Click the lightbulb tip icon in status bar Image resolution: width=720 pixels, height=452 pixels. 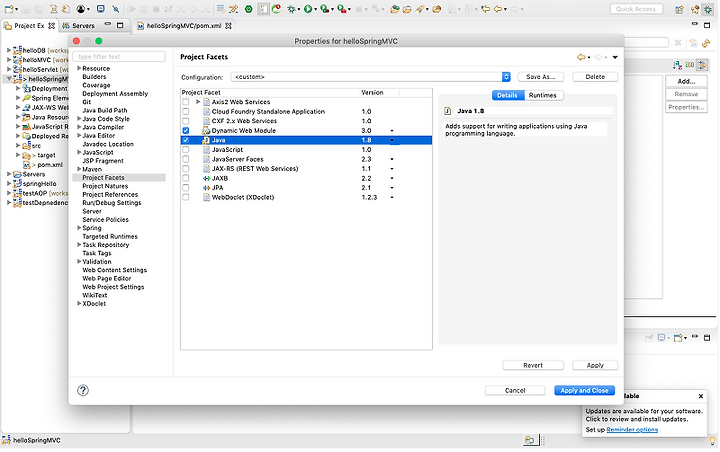pos(712,441)
